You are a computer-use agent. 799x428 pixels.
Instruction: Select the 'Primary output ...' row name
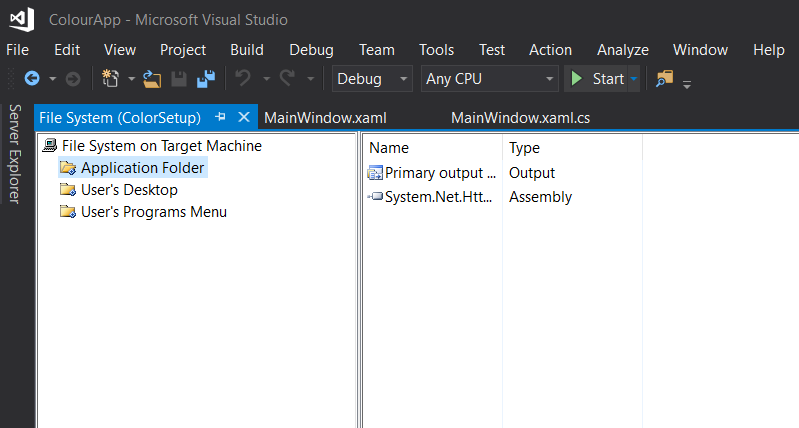tap(440, 173)
